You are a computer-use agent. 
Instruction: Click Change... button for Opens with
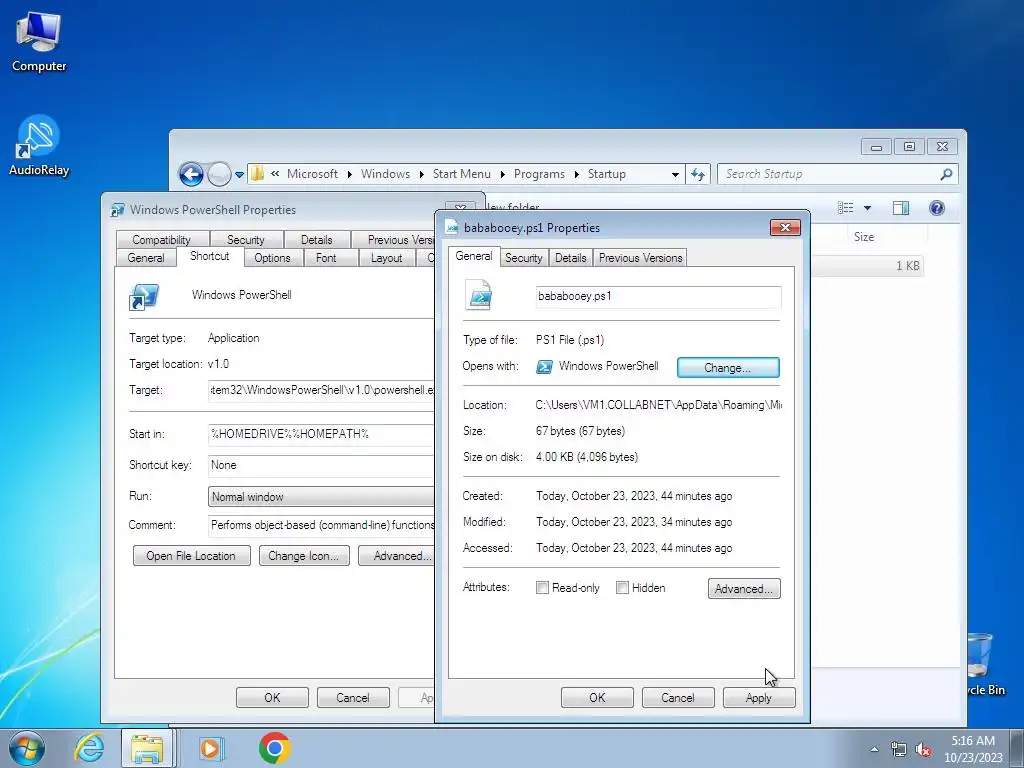(728, 368)
